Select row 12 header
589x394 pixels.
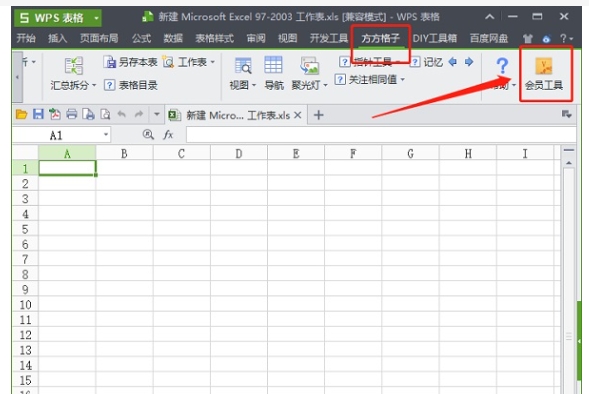[25, 335]
